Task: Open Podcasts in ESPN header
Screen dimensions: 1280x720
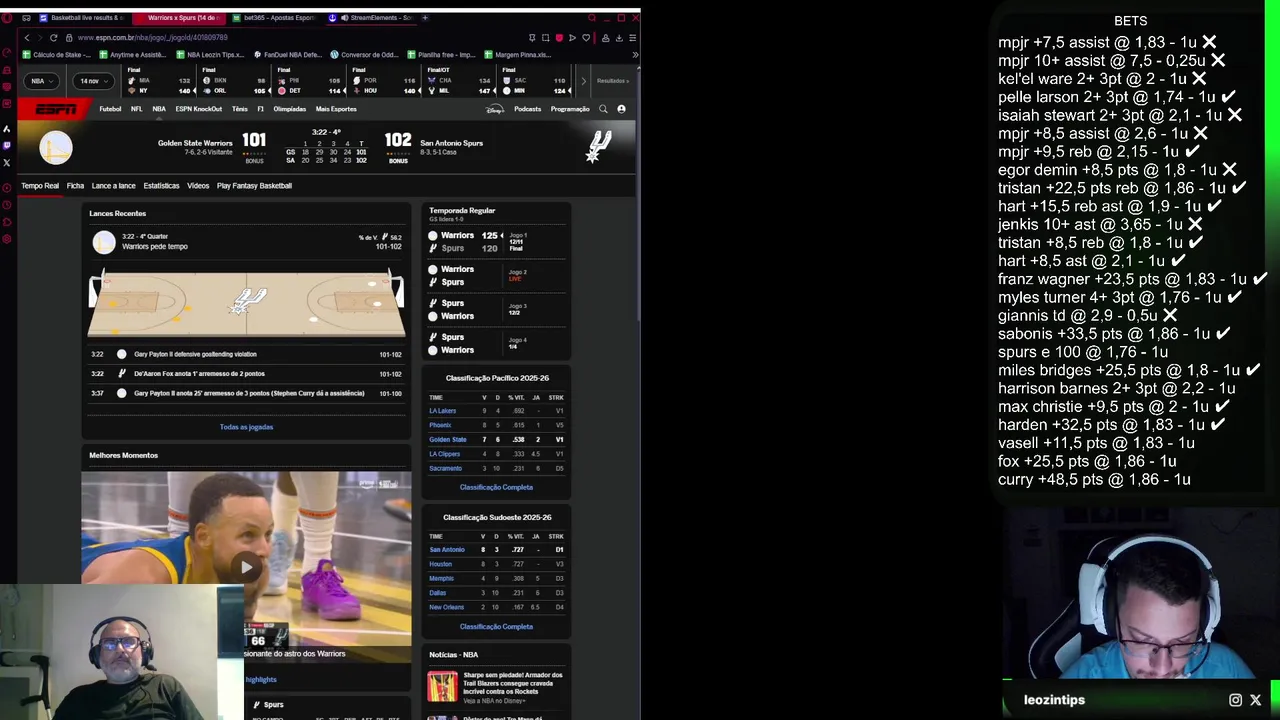Action: point(528,109)
